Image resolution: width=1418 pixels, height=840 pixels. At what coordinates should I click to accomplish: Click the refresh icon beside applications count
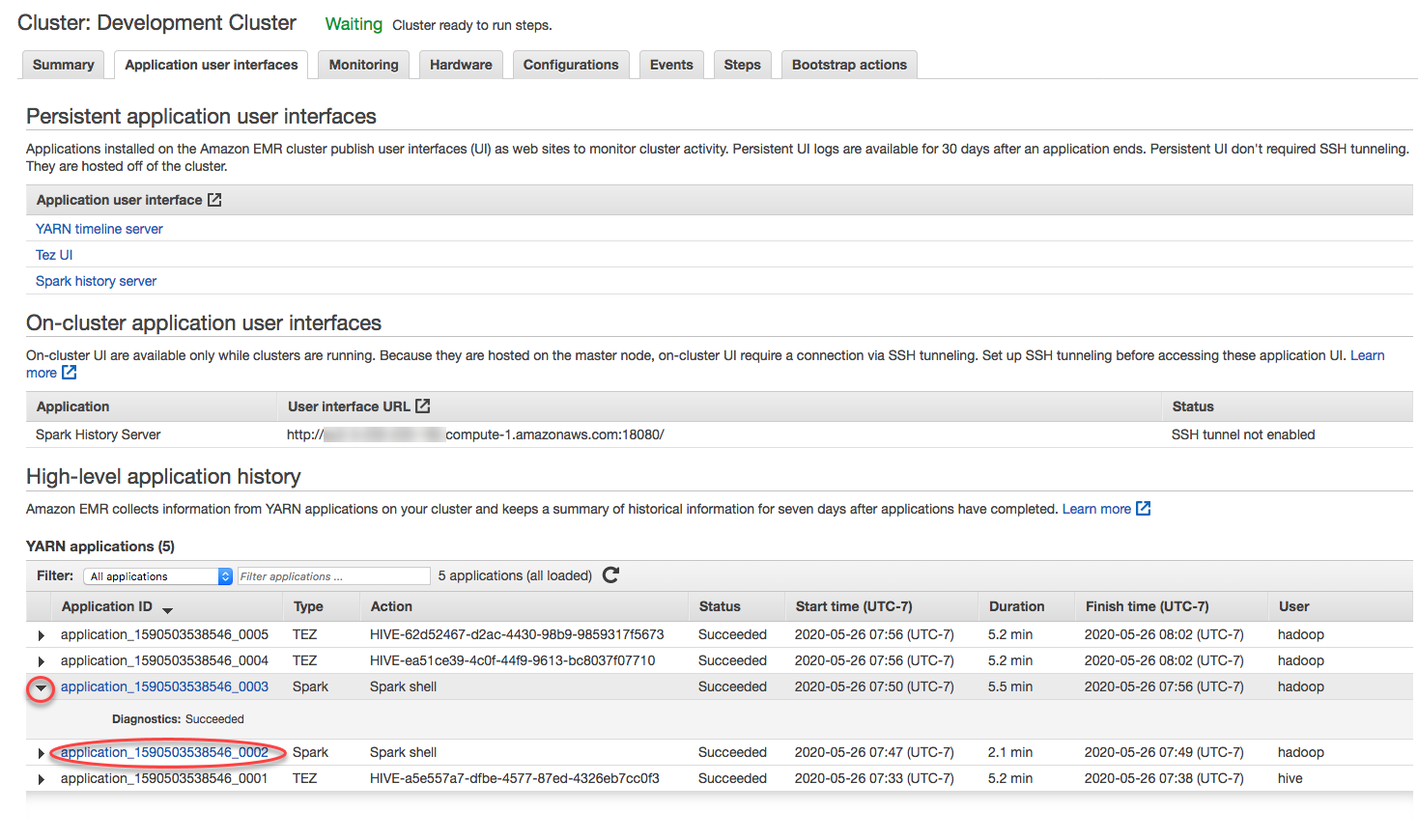(x=610, y=575)
